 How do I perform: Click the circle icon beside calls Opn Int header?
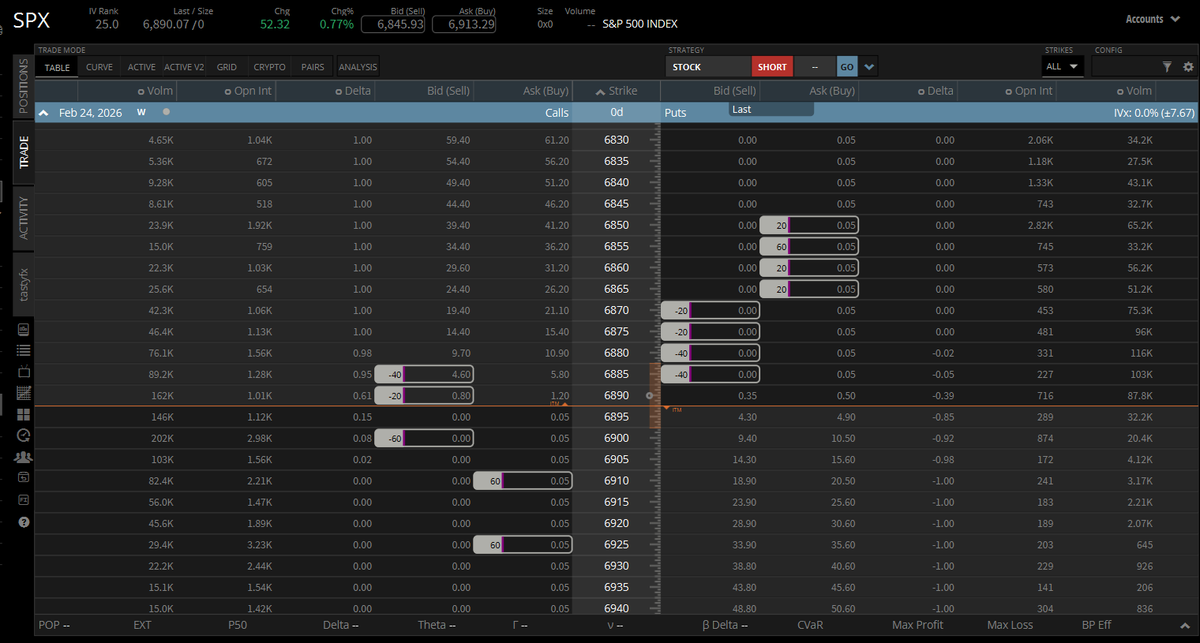tap(230, 91)
